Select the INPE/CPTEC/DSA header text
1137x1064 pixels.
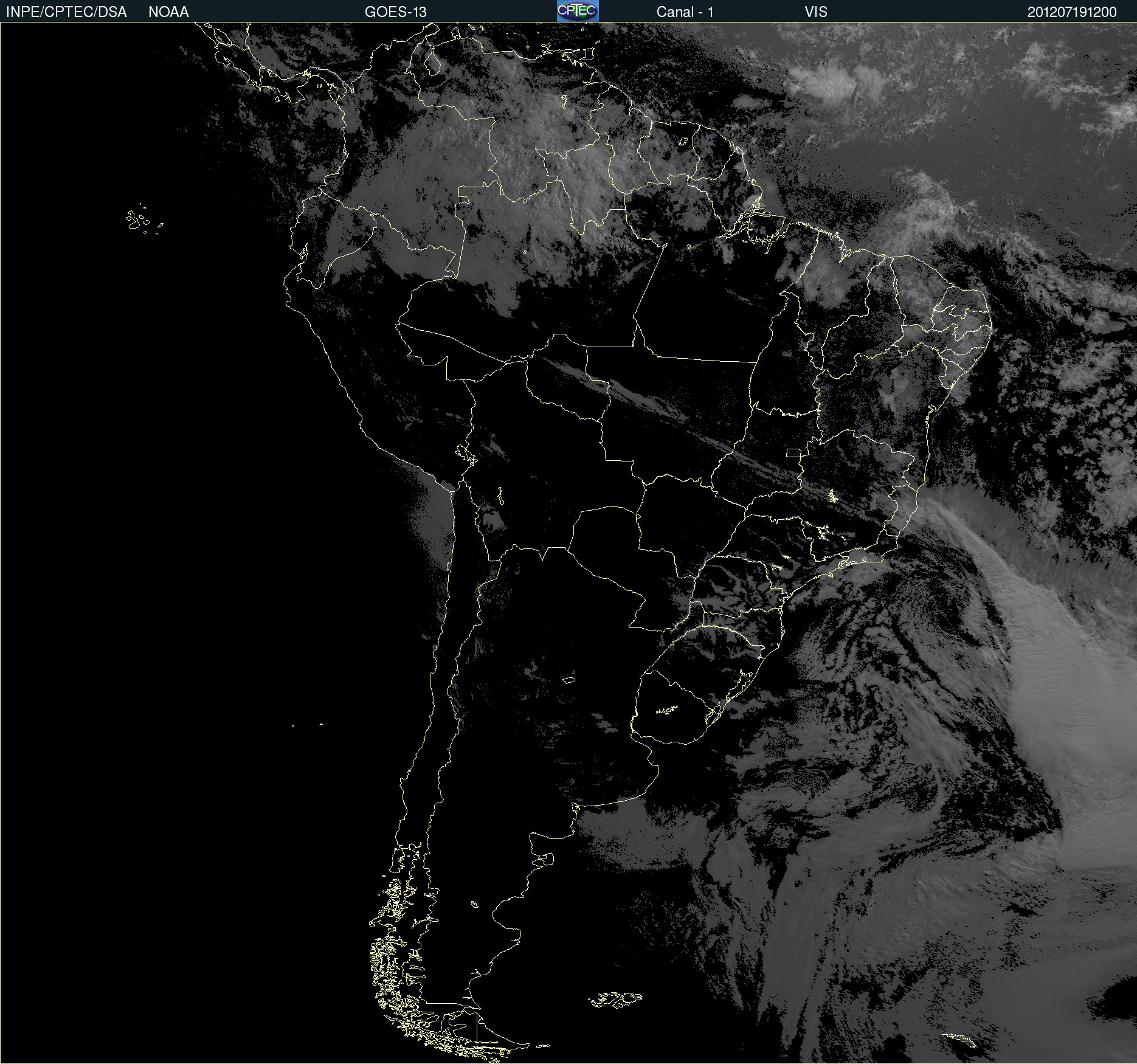(66, 12)
